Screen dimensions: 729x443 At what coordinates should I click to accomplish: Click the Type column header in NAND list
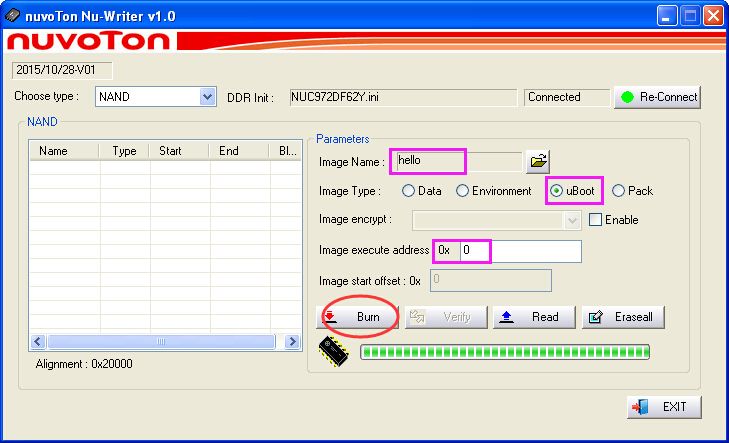pos(124,151)
